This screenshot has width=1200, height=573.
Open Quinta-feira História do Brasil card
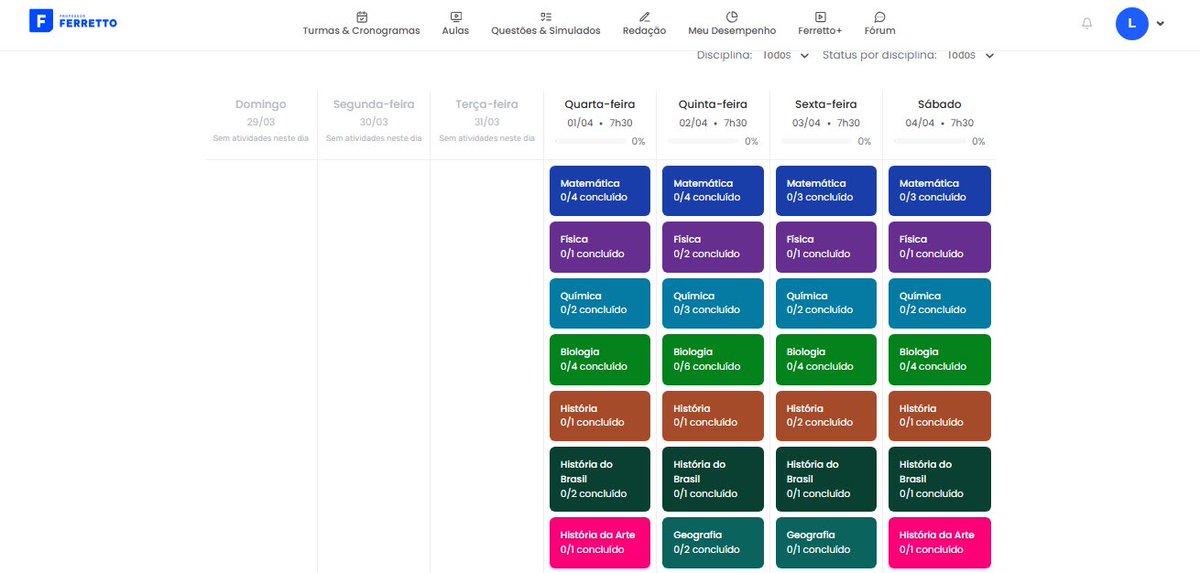(x=713, y=479)
